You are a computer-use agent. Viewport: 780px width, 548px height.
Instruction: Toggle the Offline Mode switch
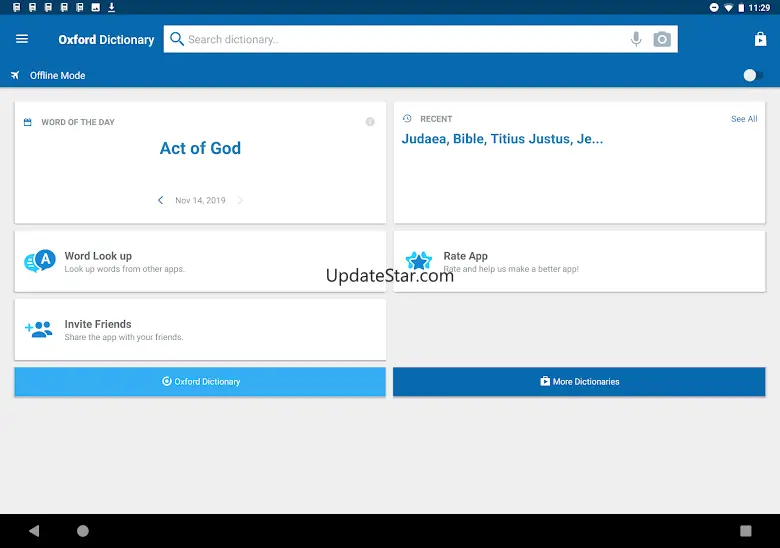tap(753, 75)
